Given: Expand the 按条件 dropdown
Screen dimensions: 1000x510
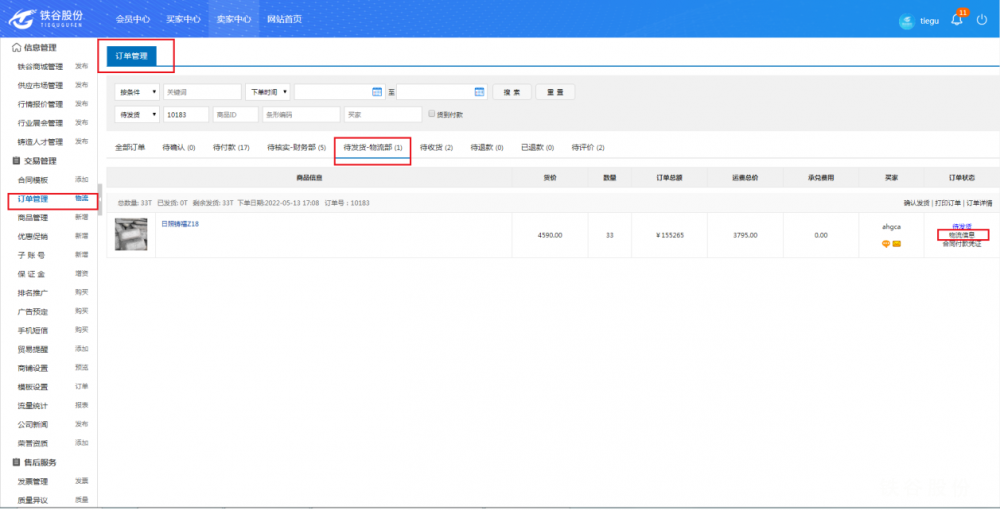Looking at the screenshot, I should [138, 92].
